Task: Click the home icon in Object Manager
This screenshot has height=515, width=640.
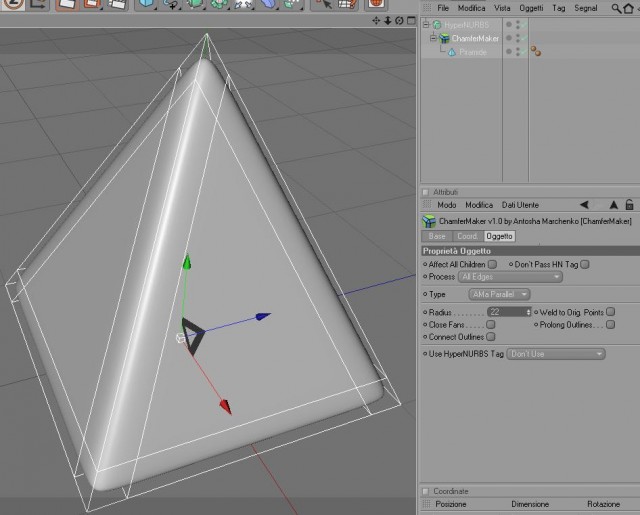Action: click(629, 8)
